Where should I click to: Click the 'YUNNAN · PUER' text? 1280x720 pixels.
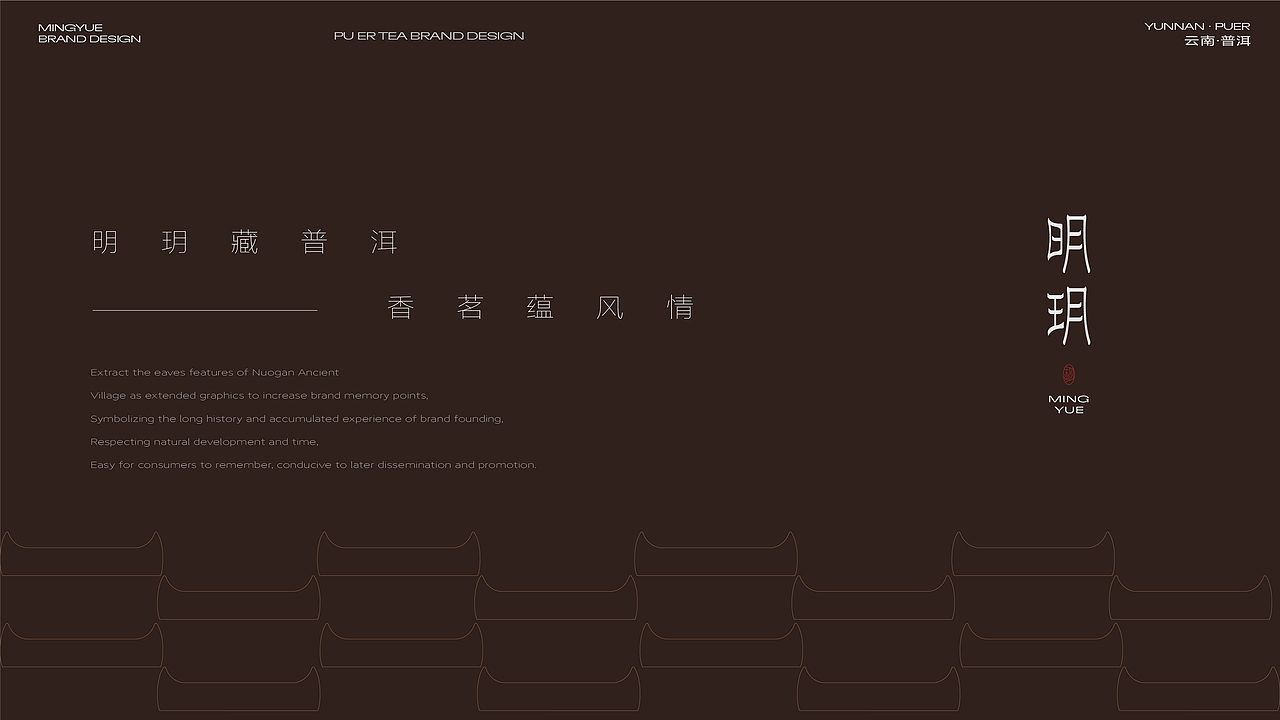[1197, 26]
